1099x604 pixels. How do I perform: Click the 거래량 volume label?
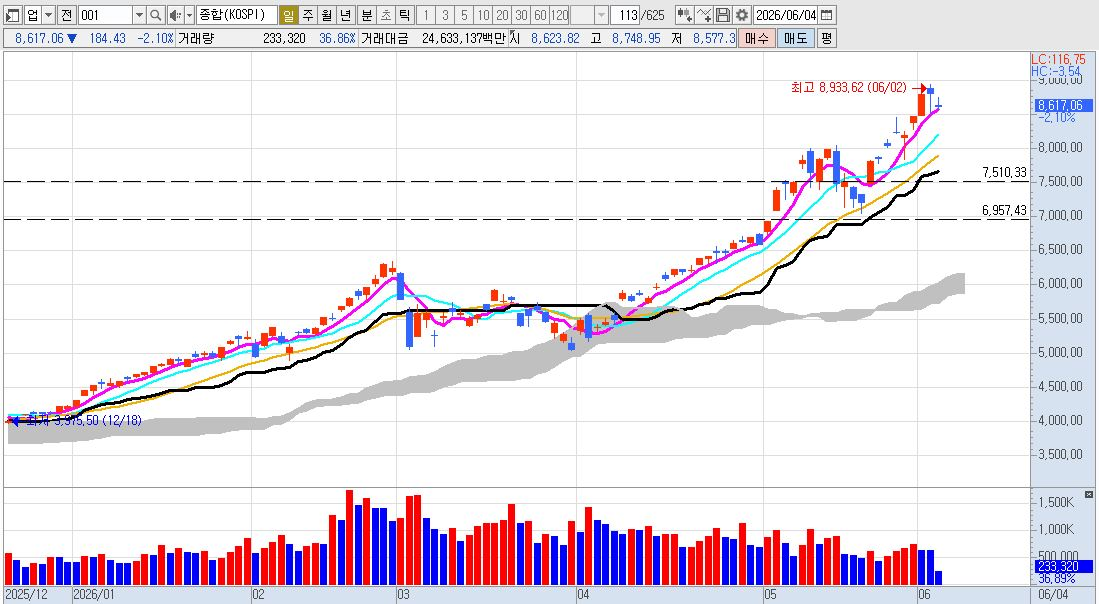click(x=196, y=39)
